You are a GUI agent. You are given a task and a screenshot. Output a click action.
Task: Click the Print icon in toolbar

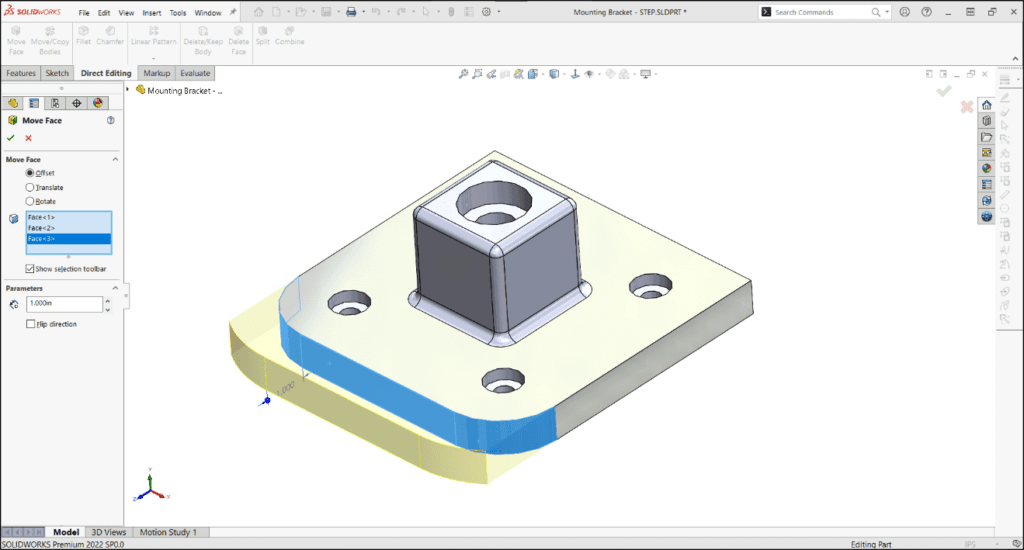coord(351,12)
